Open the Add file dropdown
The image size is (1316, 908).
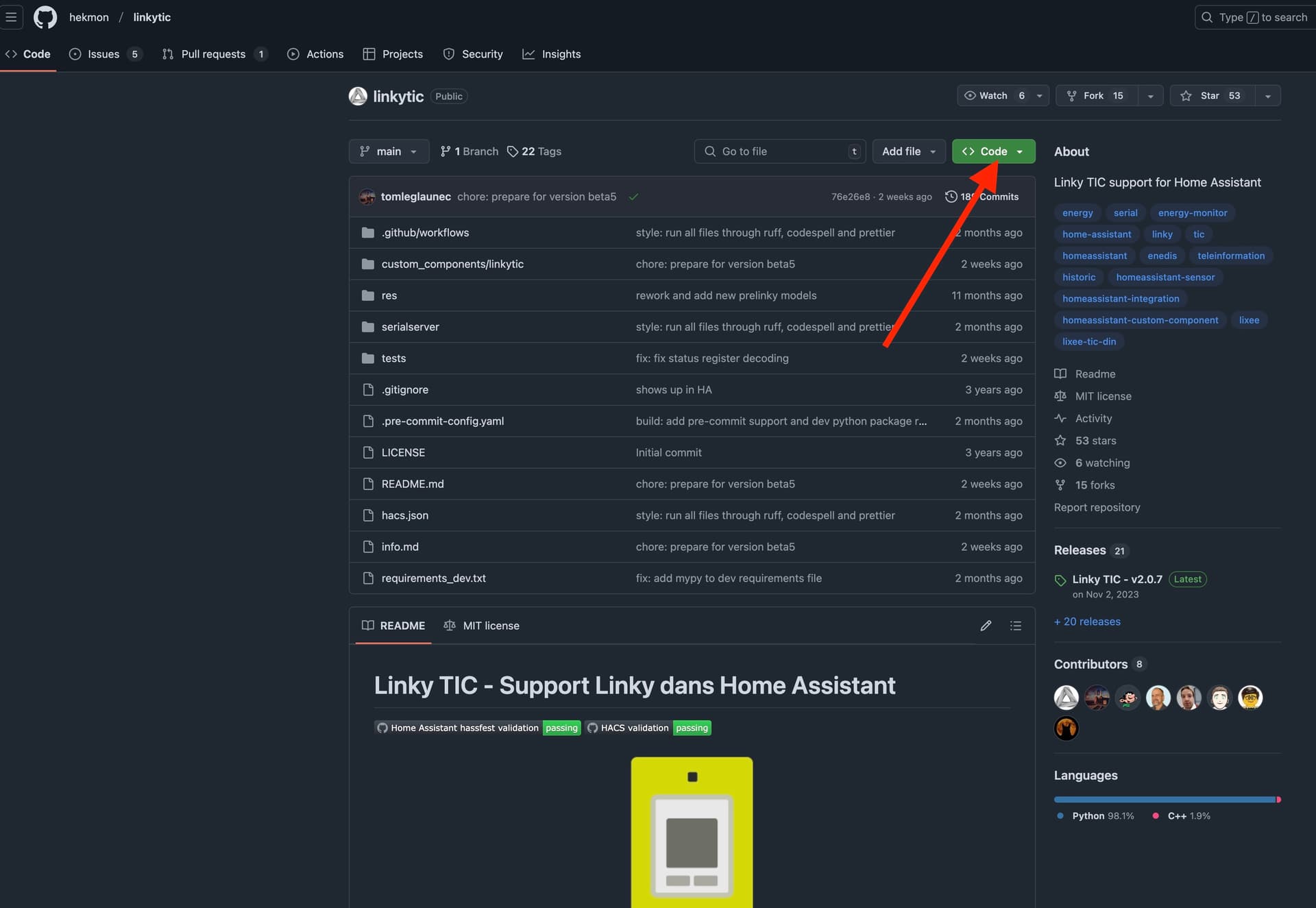pos(908,151)
